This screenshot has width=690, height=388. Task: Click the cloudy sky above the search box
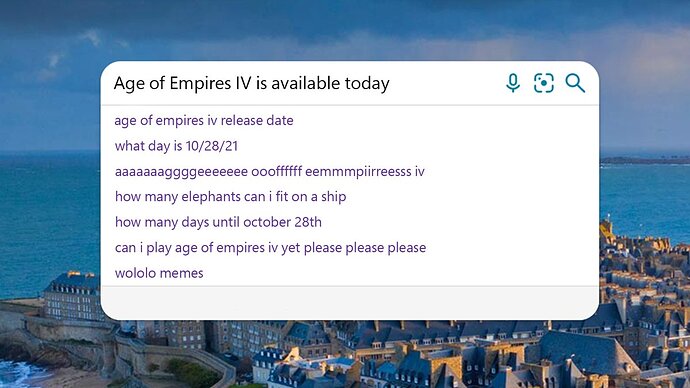point(343,31)
